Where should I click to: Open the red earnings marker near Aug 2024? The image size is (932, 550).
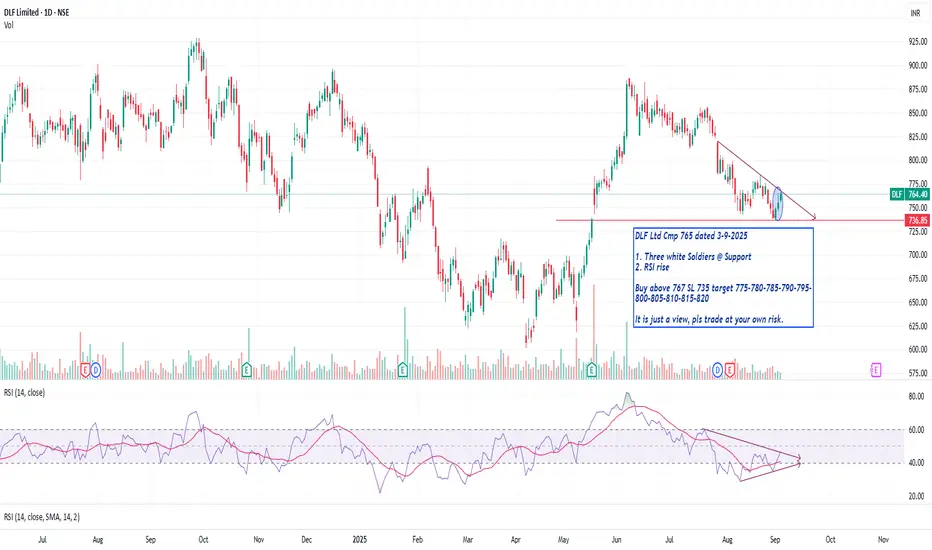point(85,370)
